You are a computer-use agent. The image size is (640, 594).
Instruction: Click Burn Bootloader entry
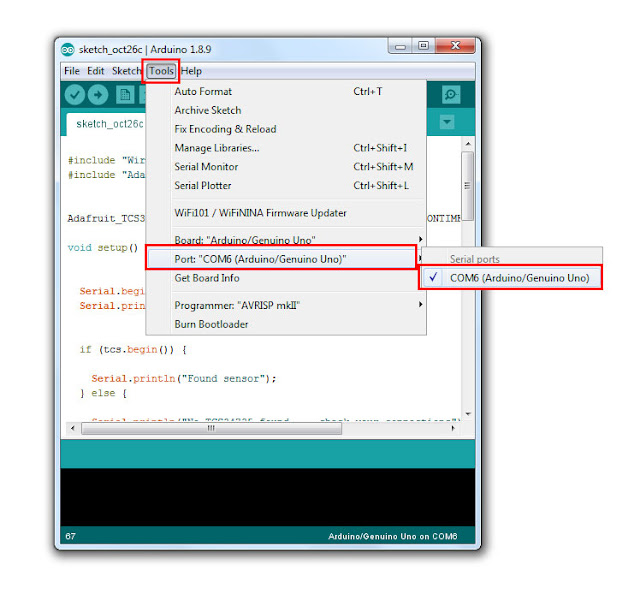tap(286, 324)
